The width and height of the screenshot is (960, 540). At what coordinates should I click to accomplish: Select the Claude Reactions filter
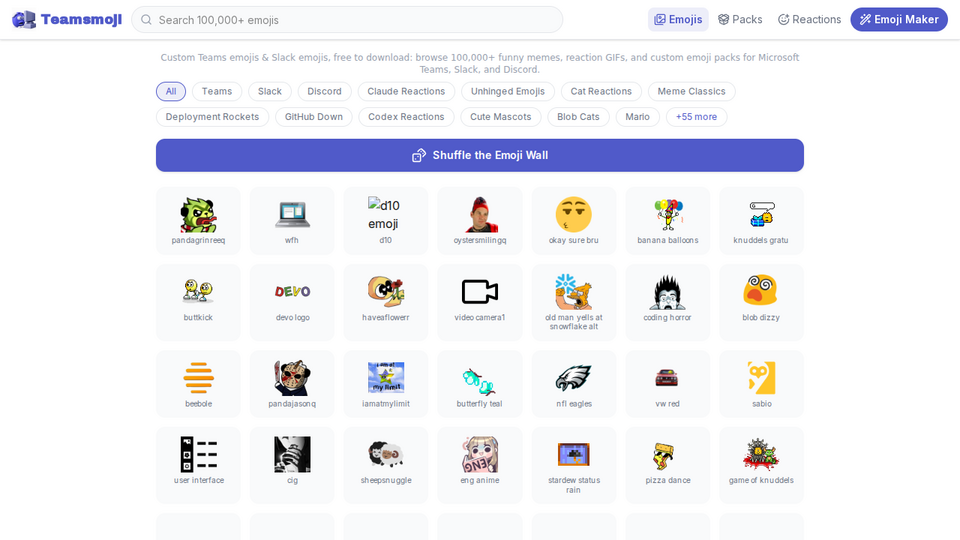coord(406,91)
